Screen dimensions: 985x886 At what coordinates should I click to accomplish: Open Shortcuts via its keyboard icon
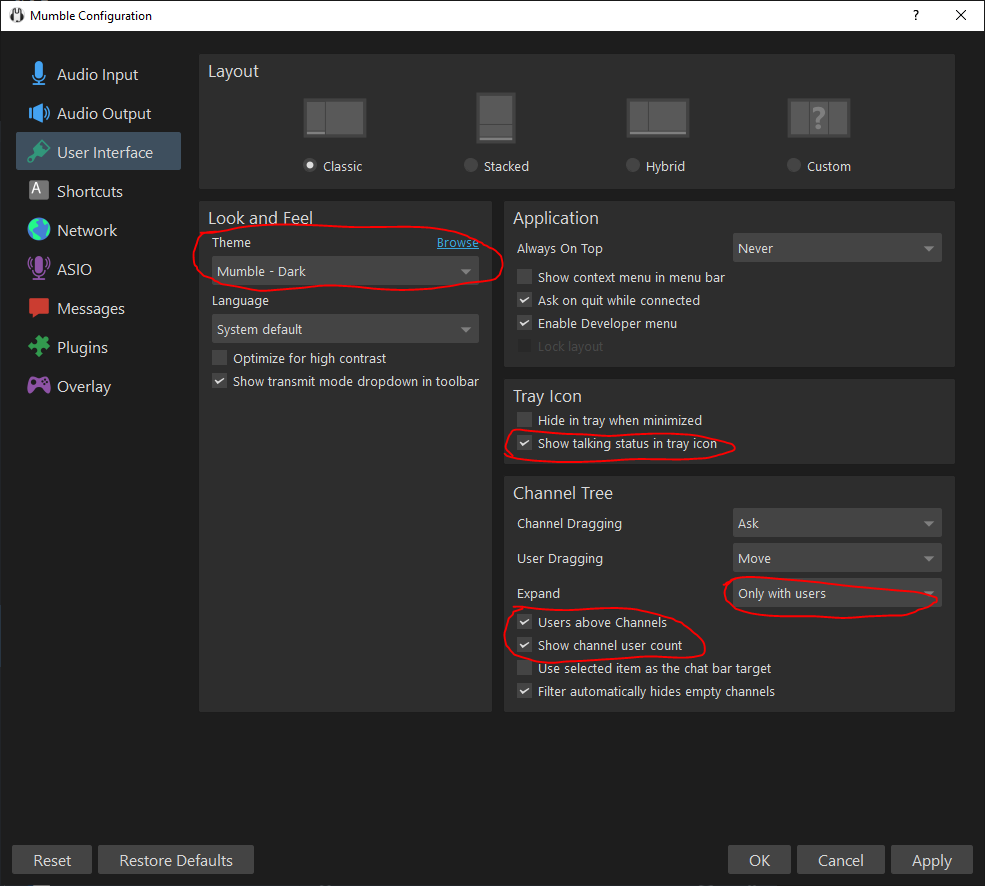(39, 191)
